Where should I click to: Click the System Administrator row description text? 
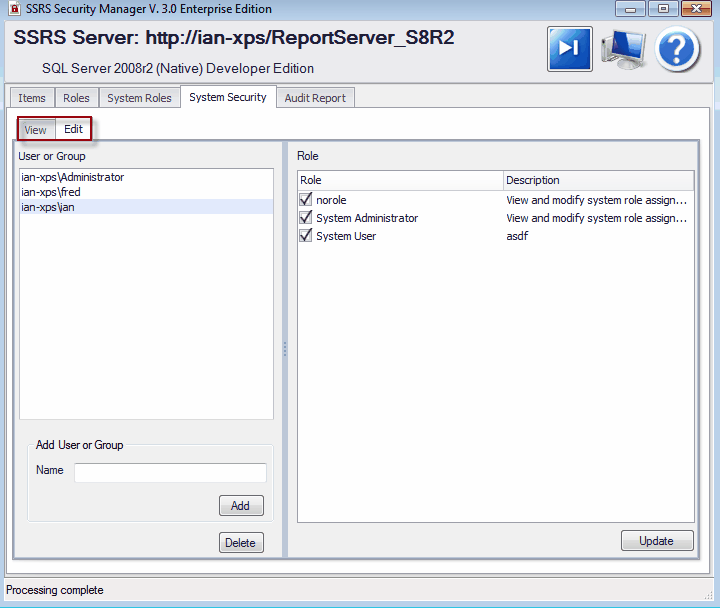coord(596,218)
